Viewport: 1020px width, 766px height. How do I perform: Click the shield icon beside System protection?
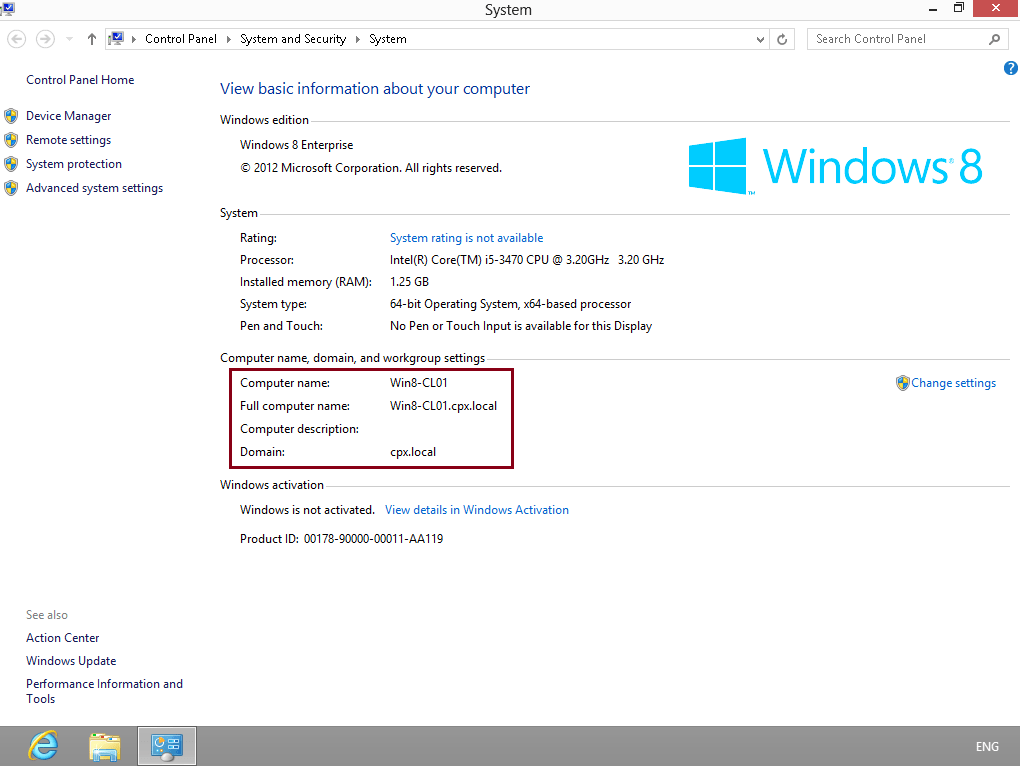(11, 164)
